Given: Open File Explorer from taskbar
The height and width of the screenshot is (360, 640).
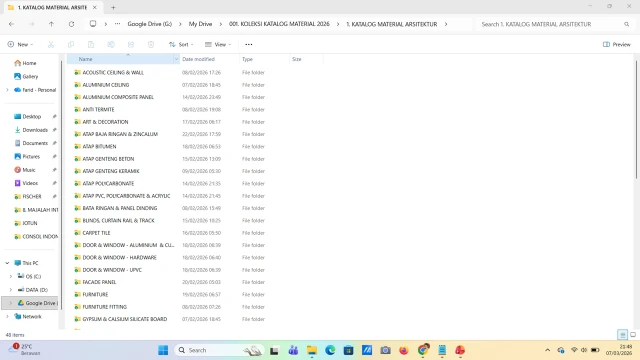Looking at the screenshot, I should [312, 350].
